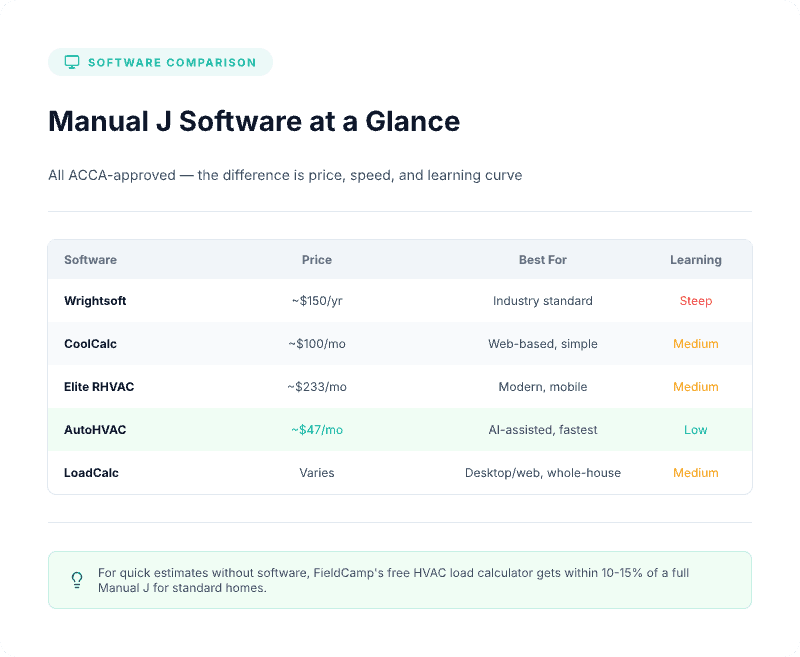Expand the Software column header
800x657 pixels.
(90, 259)
